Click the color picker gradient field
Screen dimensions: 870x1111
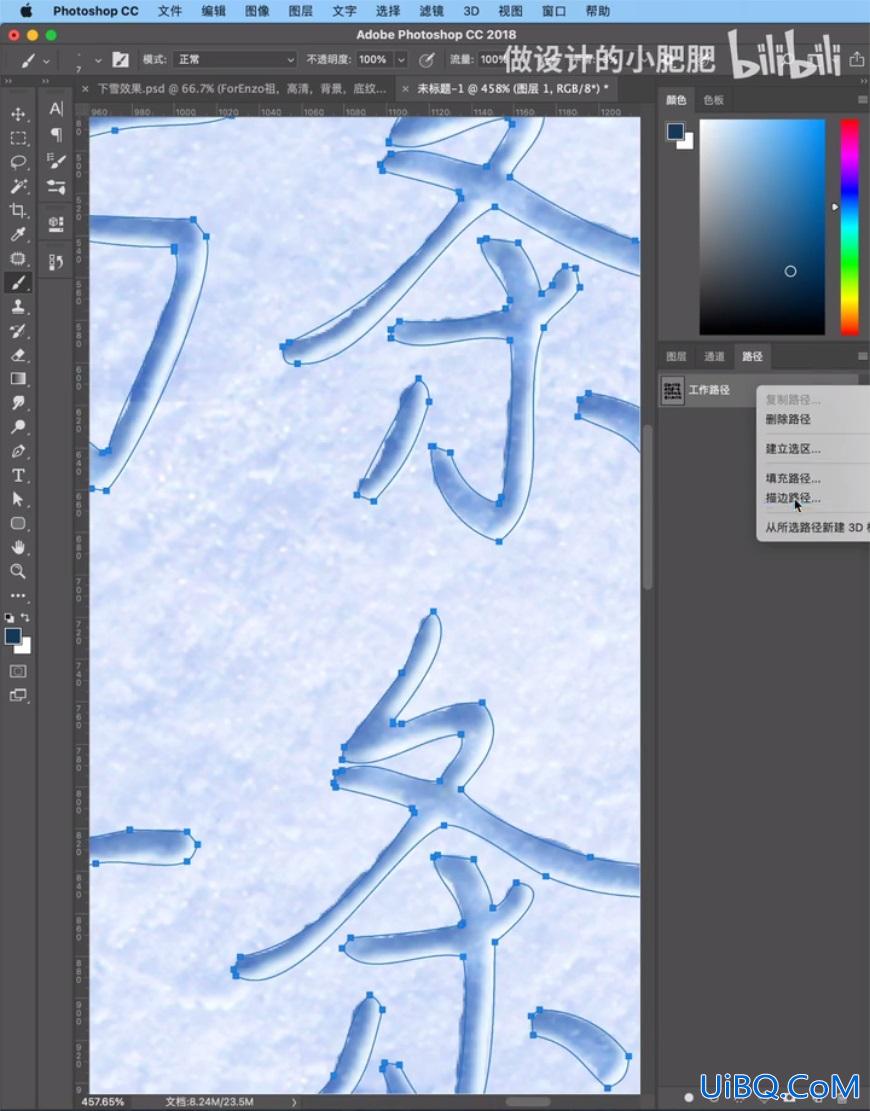(x=762, y=227)
